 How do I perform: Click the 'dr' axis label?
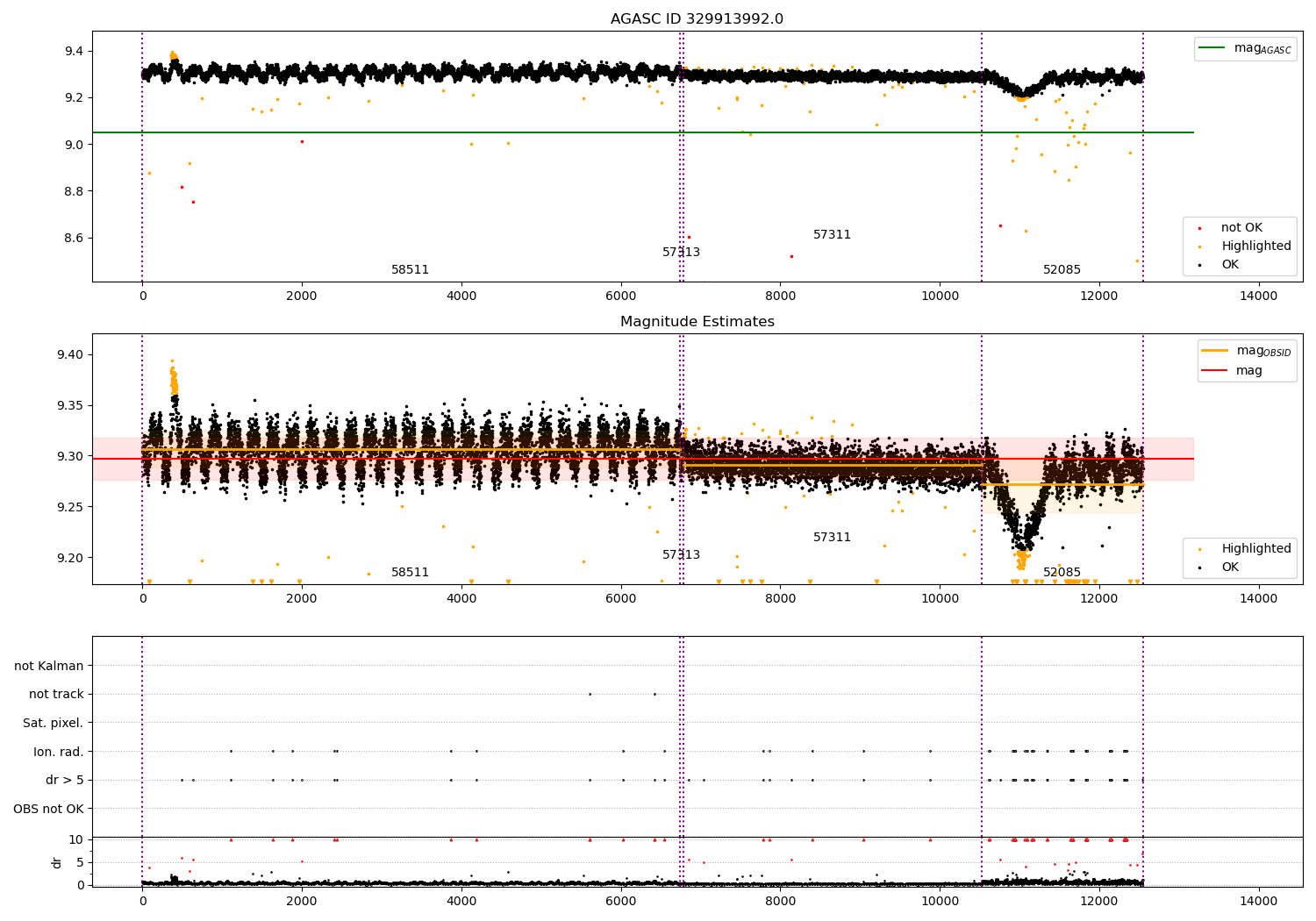pos(57,862)
